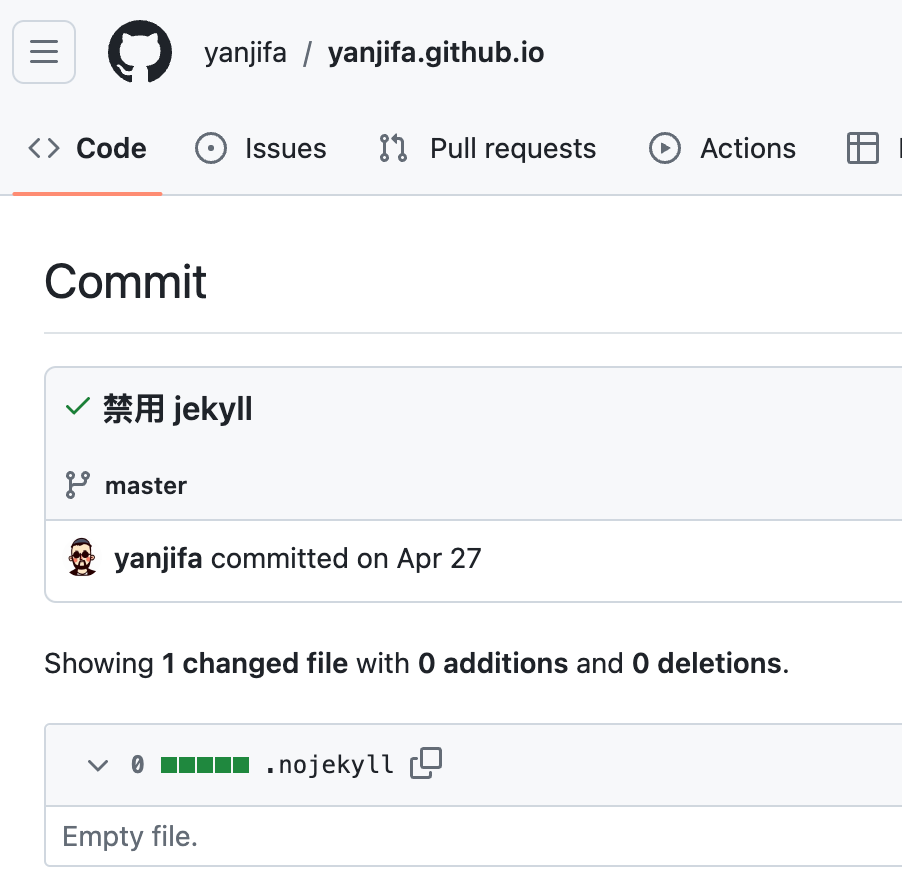Go to yanjifa owner profile in breadcrumb

(x=245, y=53)
